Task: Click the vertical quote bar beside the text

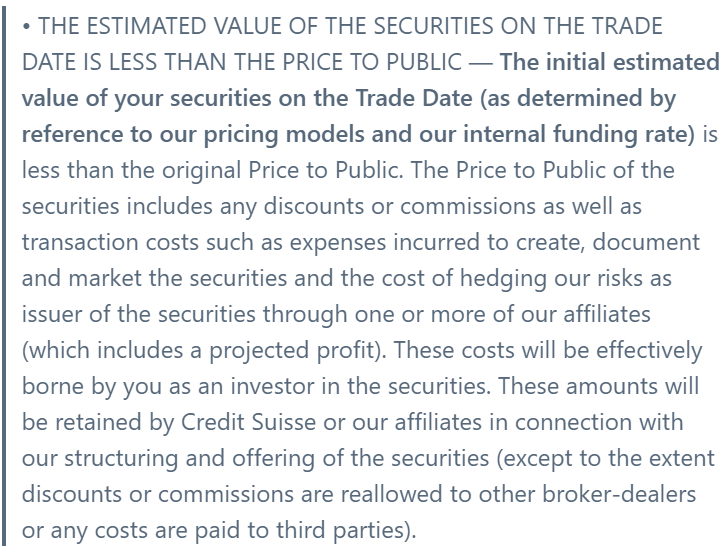Action: pos(4,274)
